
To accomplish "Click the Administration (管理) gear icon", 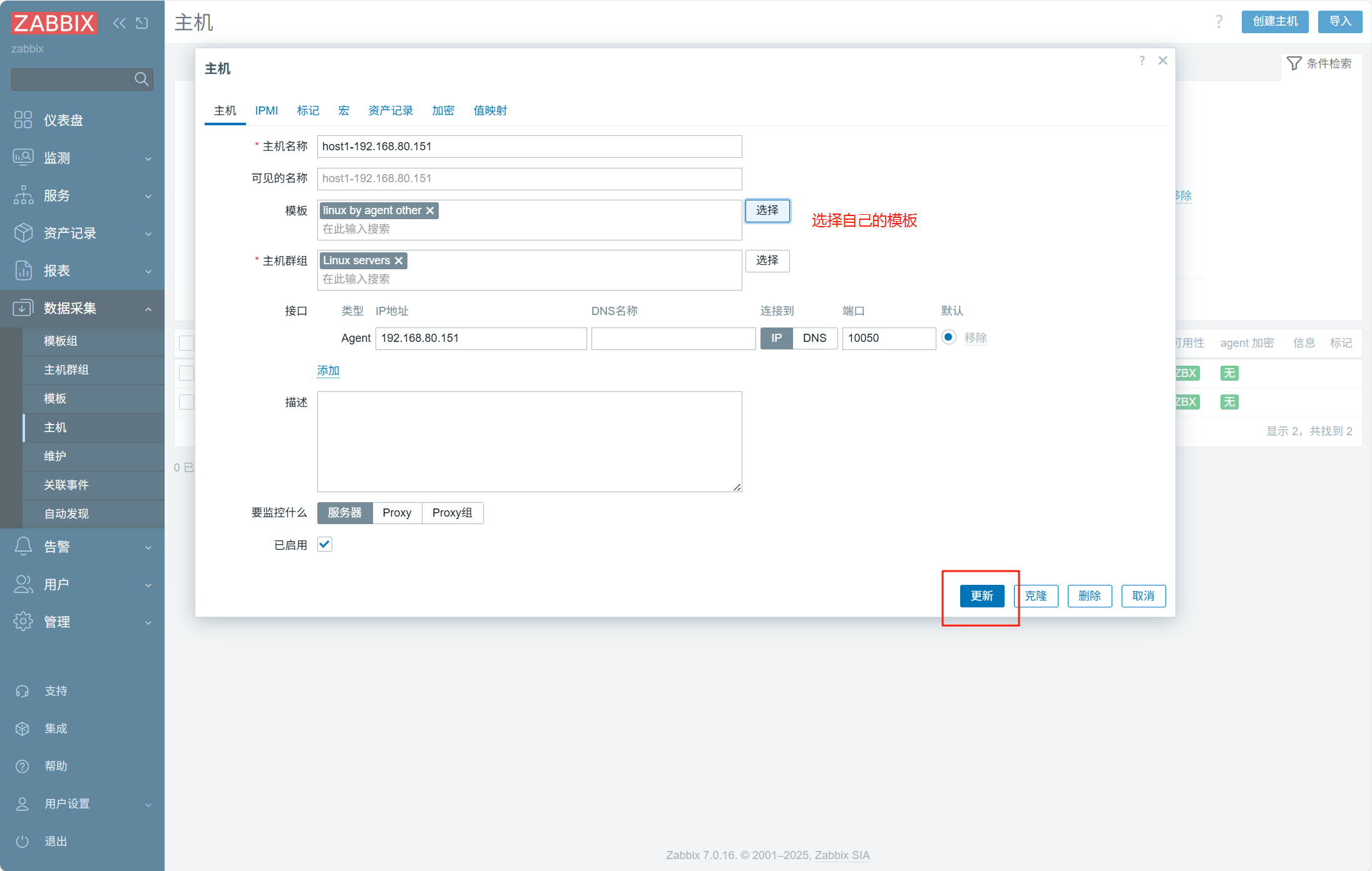I will coord(23,621).
